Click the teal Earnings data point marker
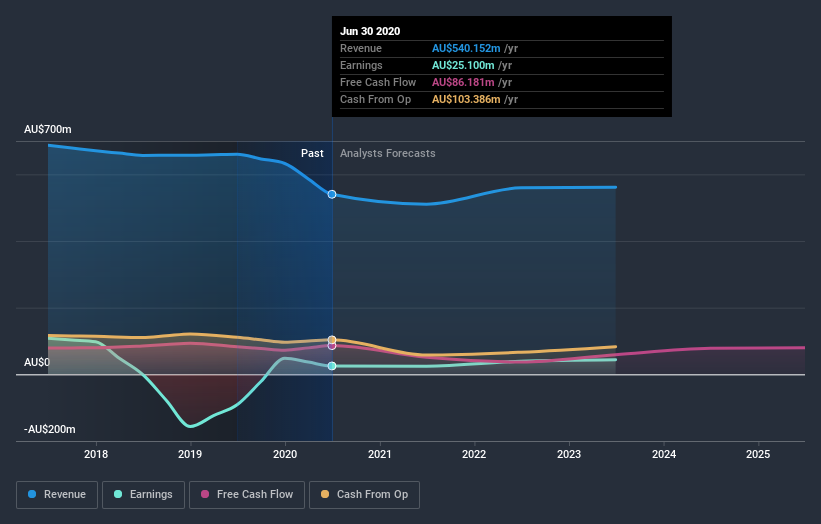This screenshot has height=524, width=821. pos(332,366)
